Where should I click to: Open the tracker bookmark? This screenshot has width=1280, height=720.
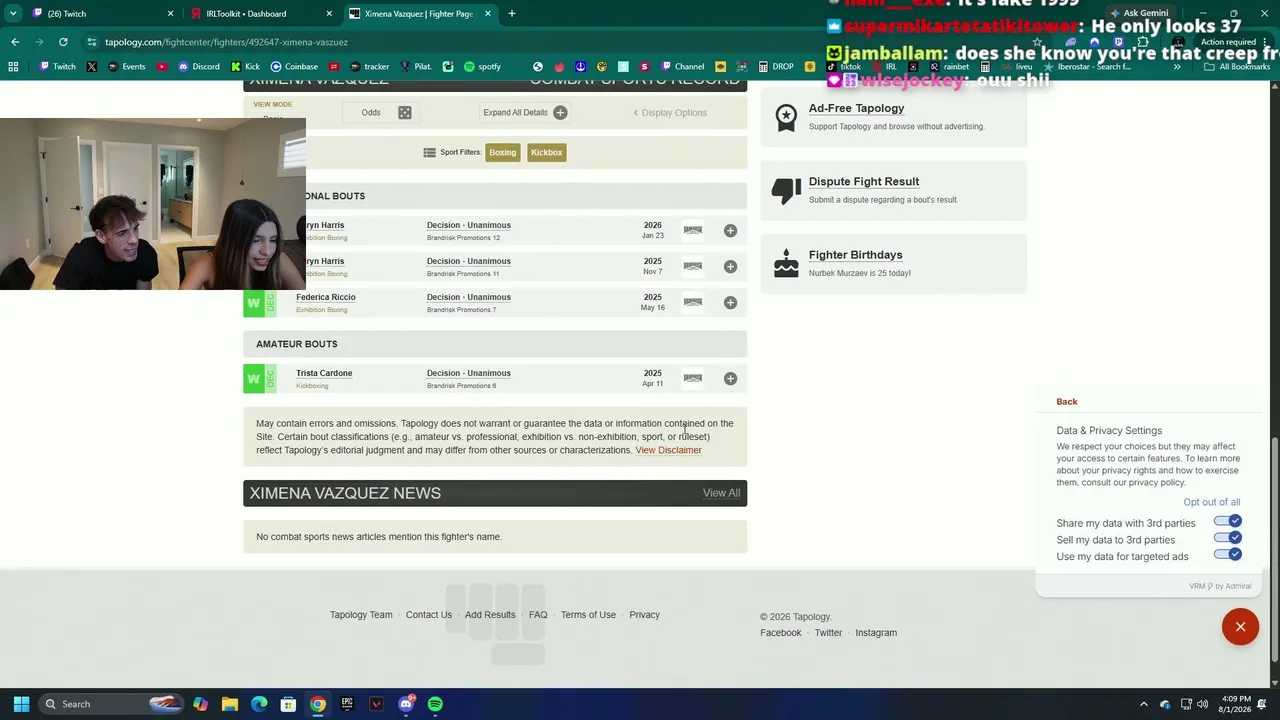tap(369, 67)
